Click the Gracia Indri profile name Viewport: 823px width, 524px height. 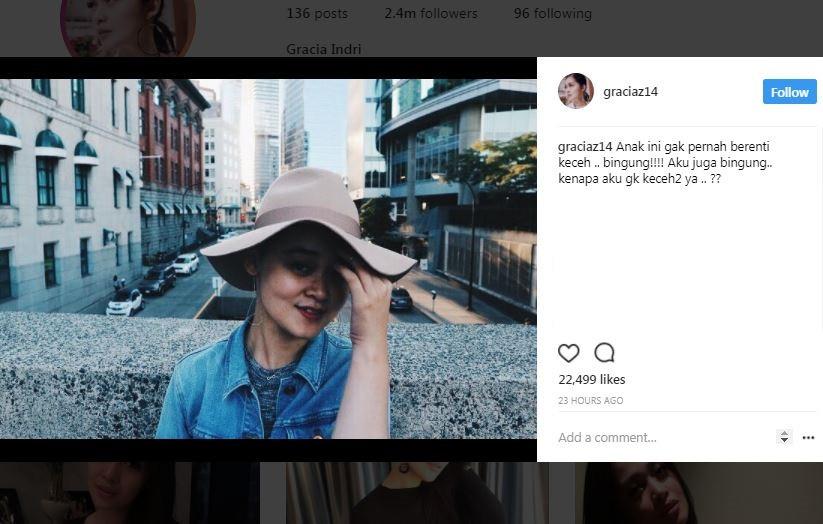click(323, 49)
